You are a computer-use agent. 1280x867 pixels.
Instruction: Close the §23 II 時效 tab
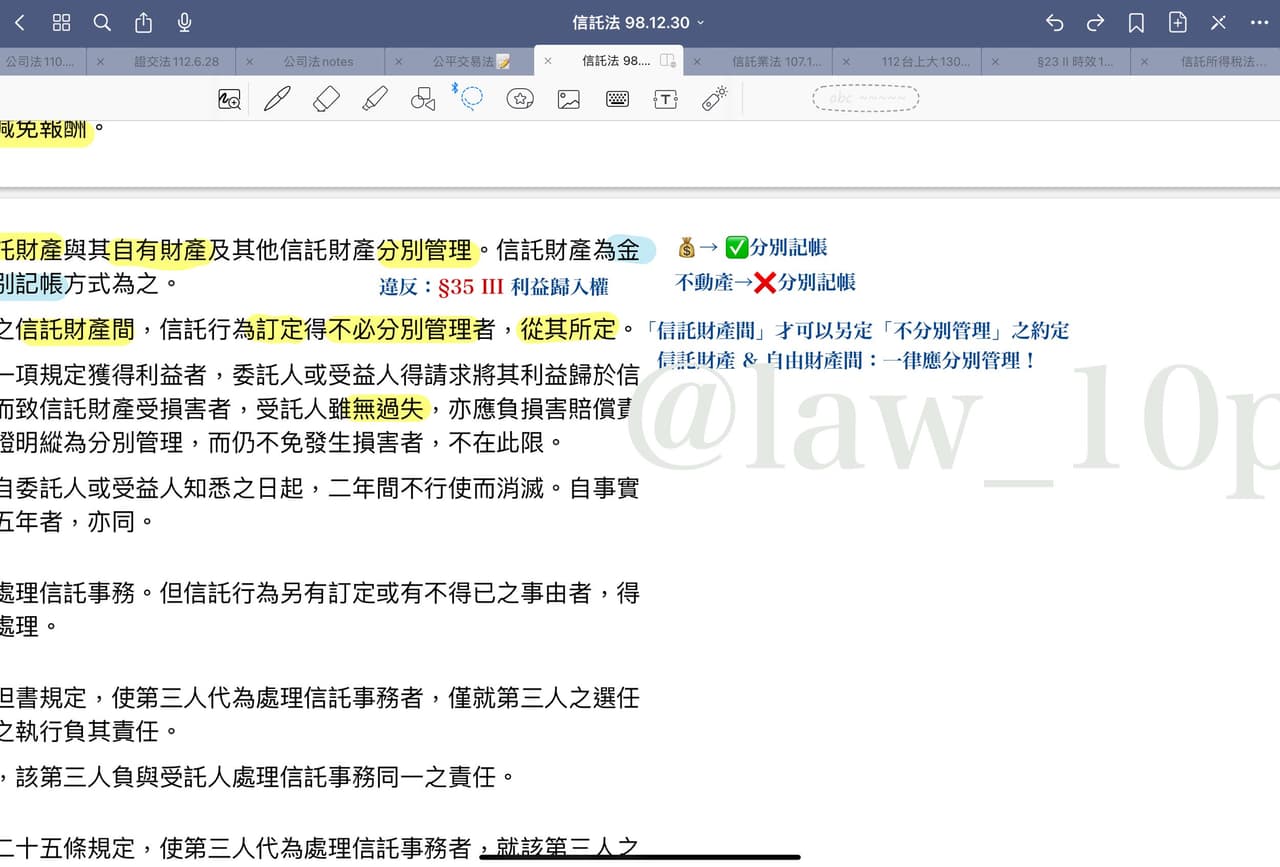[995, 61]
